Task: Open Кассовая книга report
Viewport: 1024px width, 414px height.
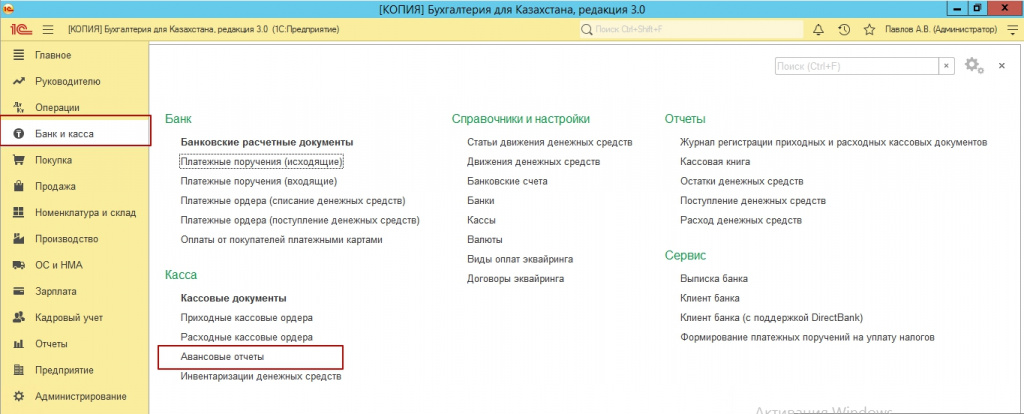Action: [715, 161]
